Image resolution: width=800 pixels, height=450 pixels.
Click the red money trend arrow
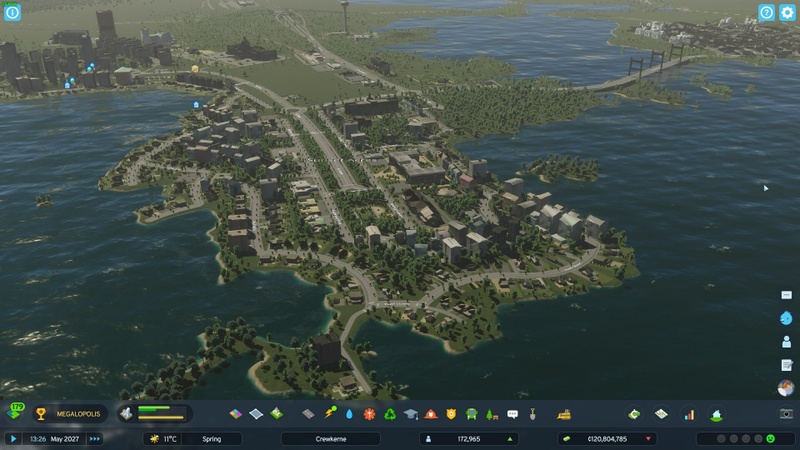click(648, 439)
